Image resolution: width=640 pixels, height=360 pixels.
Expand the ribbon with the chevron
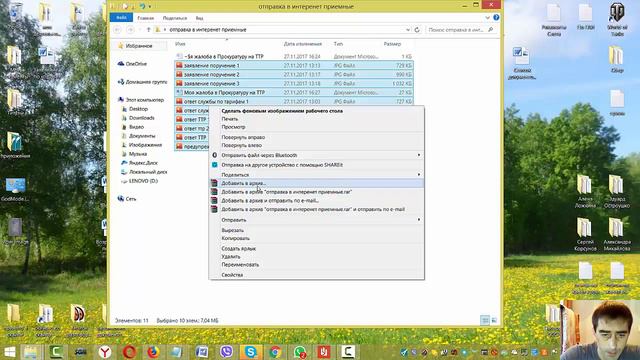[487, 18]
